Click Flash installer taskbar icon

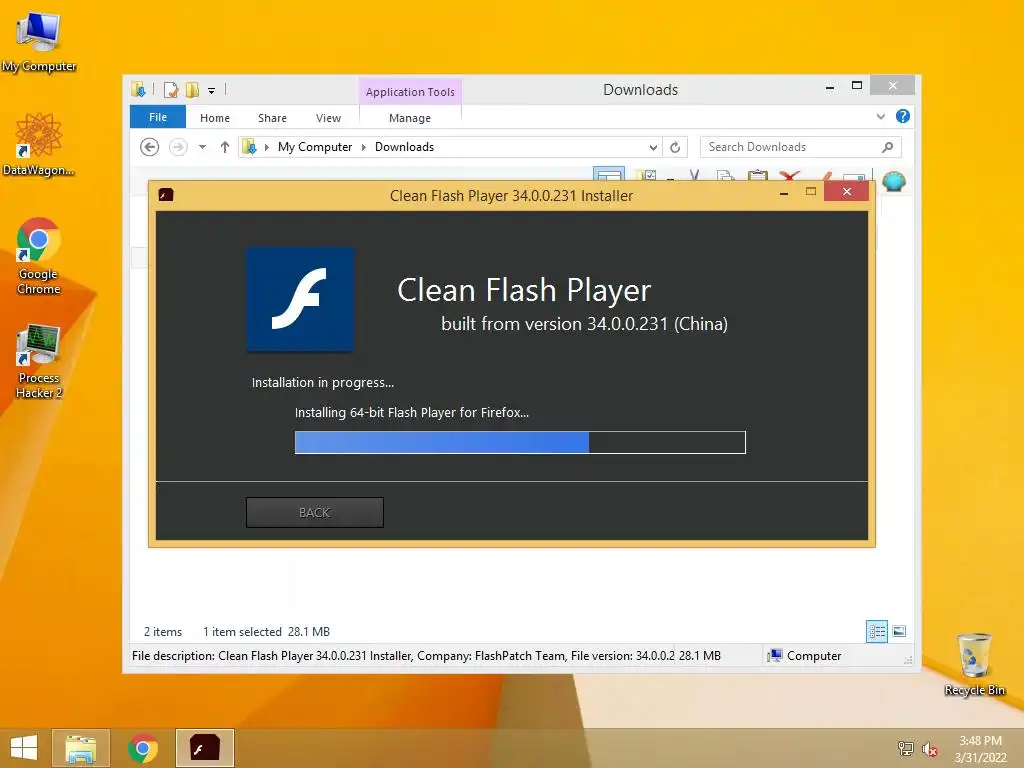(x=204, y=748)
